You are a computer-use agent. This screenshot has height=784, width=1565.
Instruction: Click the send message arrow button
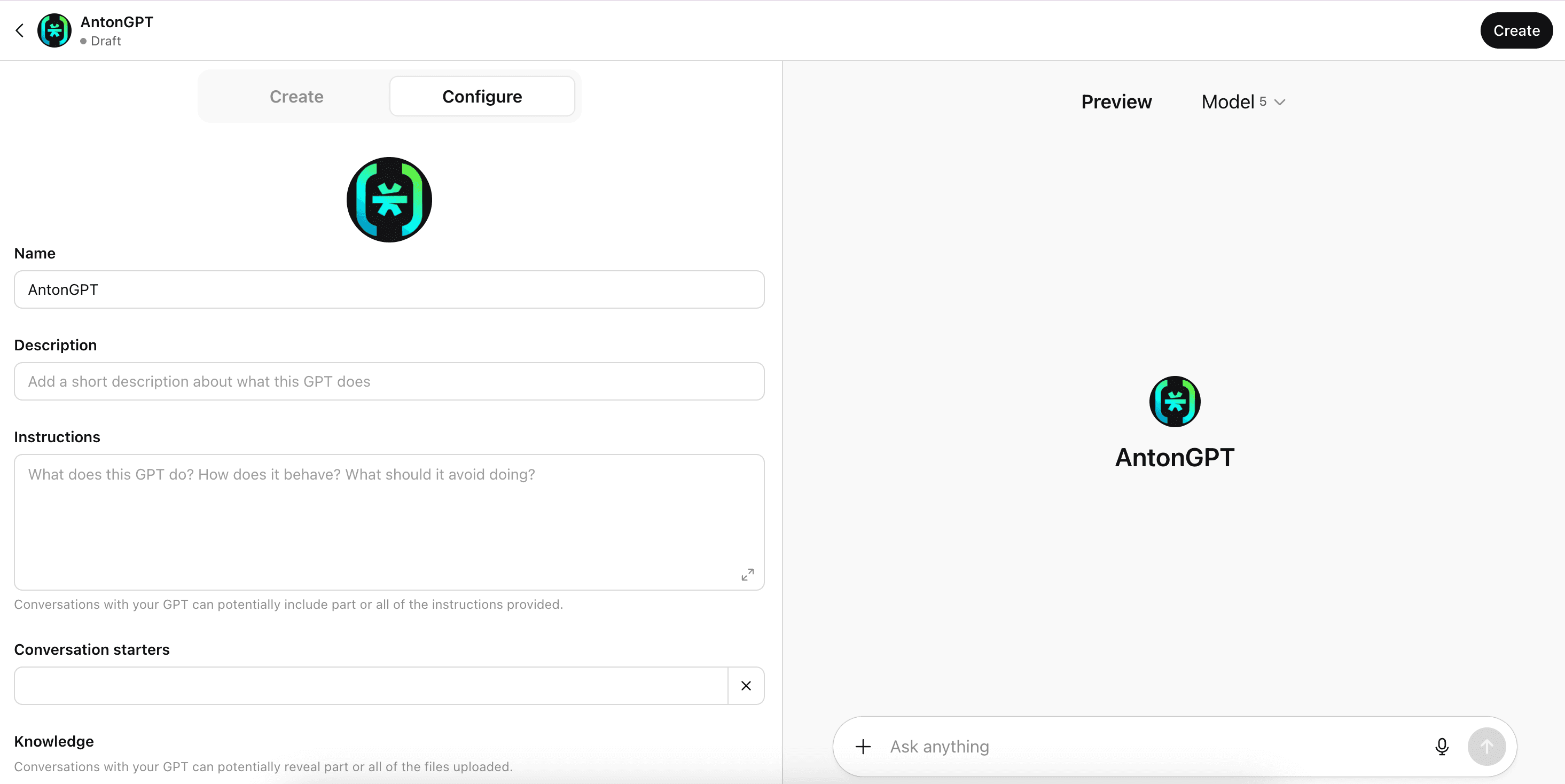click(x=1486, y=746)
